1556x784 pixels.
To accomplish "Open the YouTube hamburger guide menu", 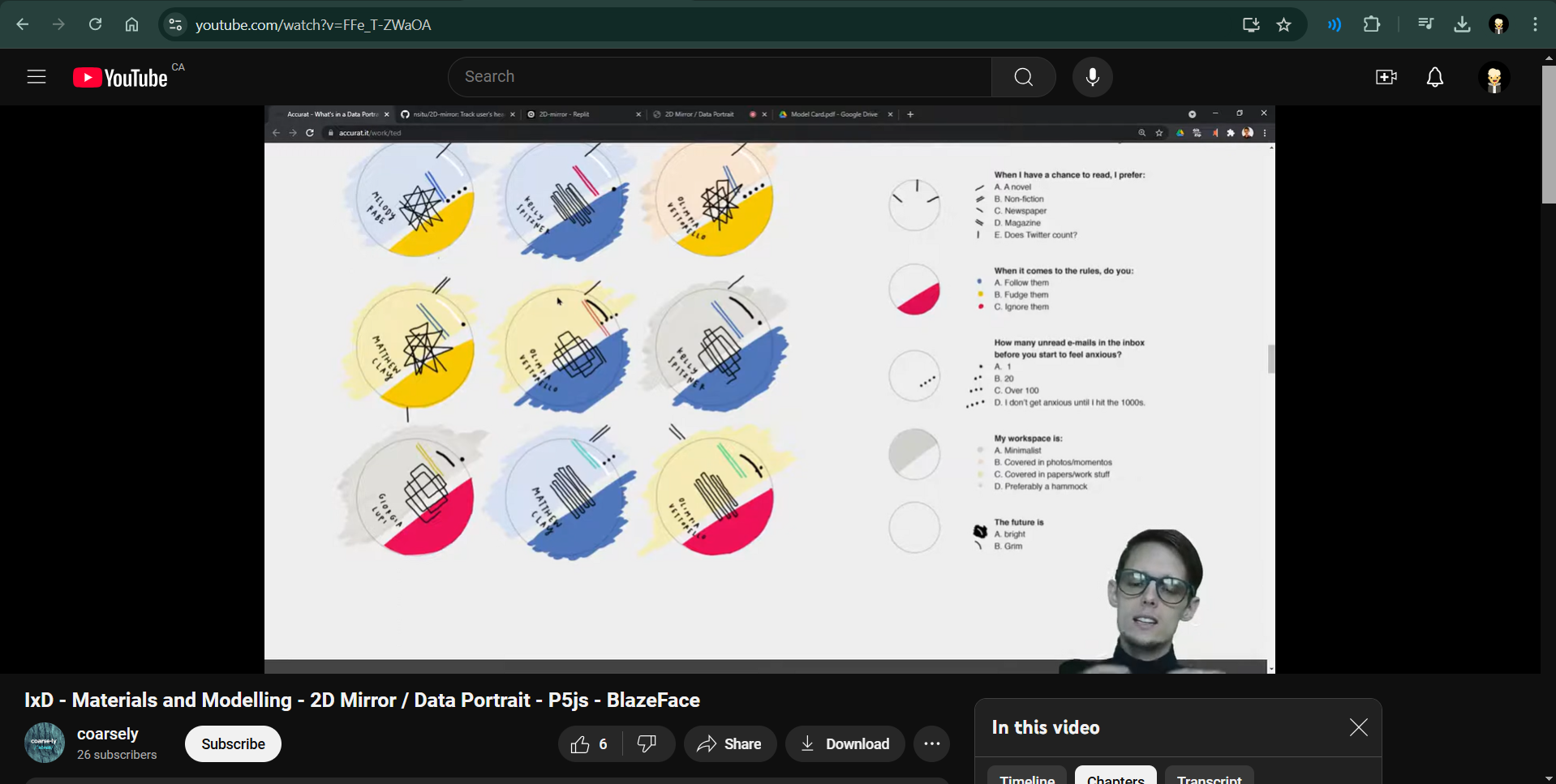I will [x=37, y=77].
